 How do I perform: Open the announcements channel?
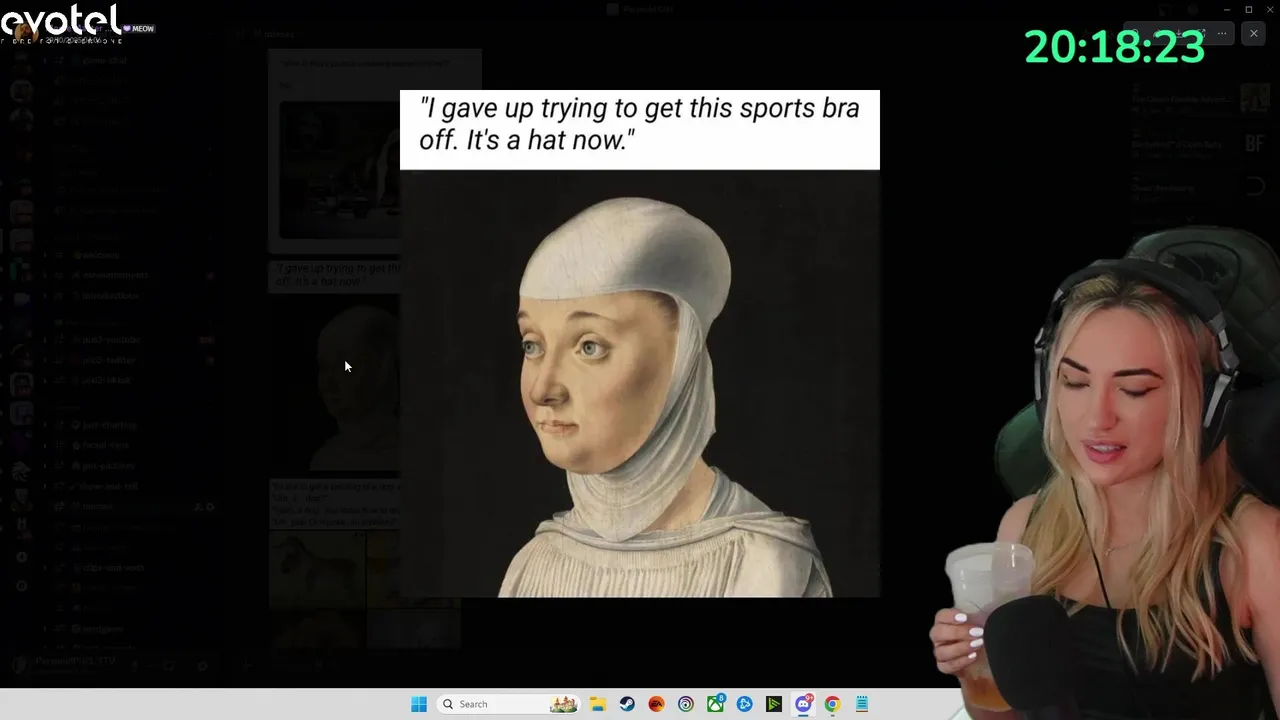pos(115,275)
